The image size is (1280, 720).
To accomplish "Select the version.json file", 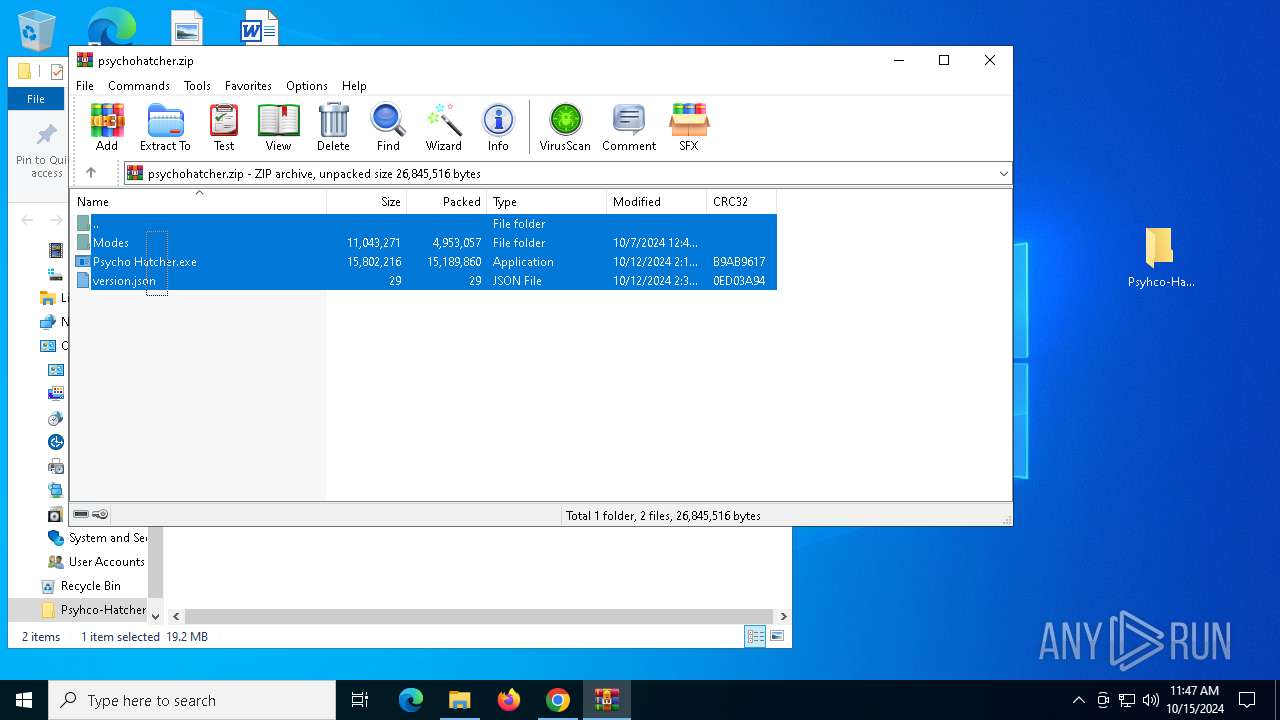I will [425, 281].
